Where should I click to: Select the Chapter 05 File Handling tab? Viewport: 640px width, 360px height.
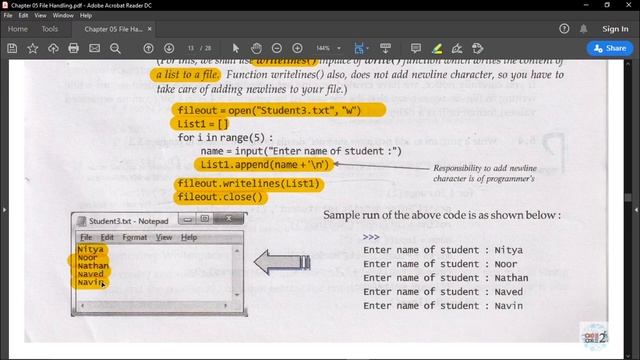pyautogui.click(x=113, y=29)
